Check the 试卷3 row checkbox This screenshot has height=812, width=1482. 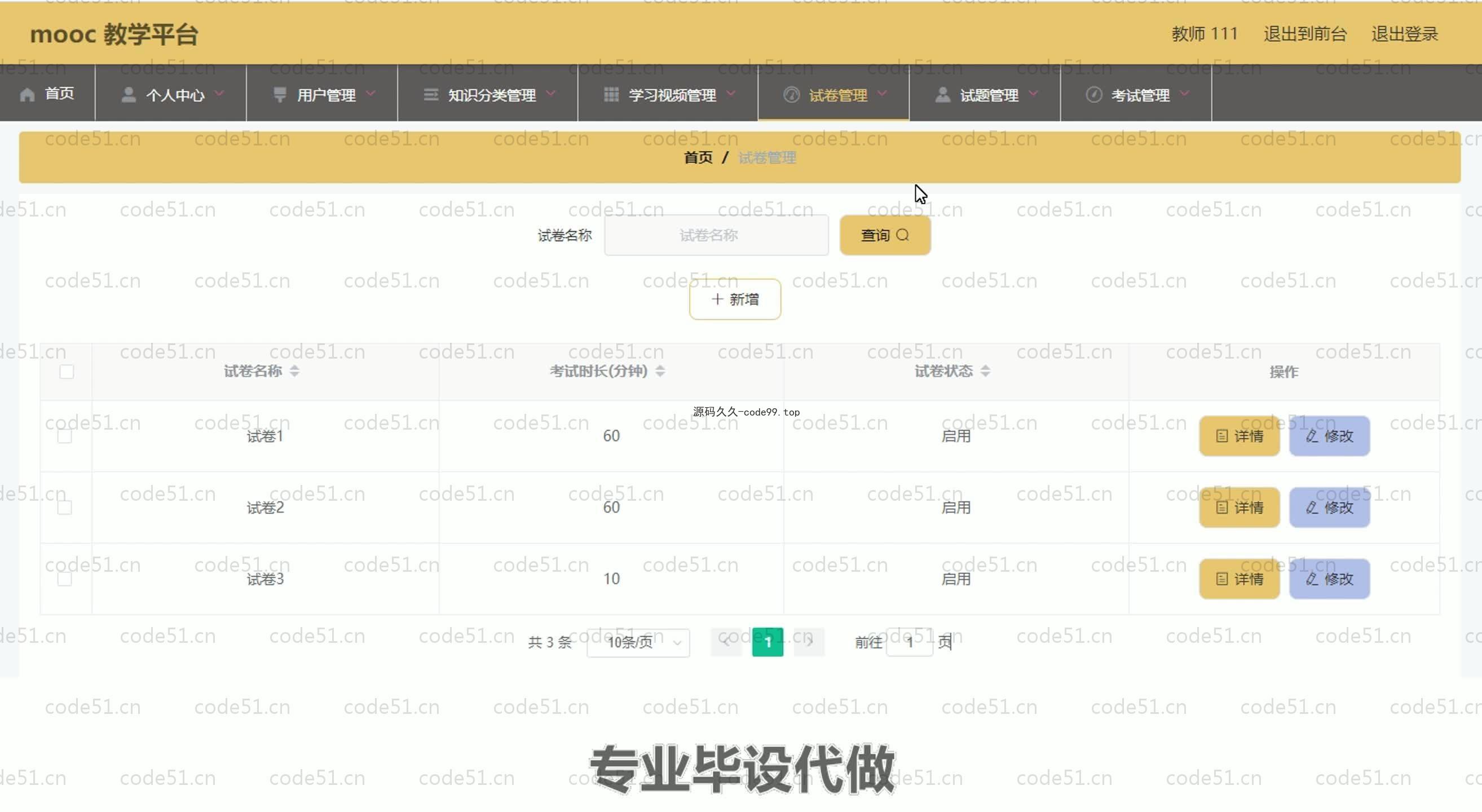[65, 579]
